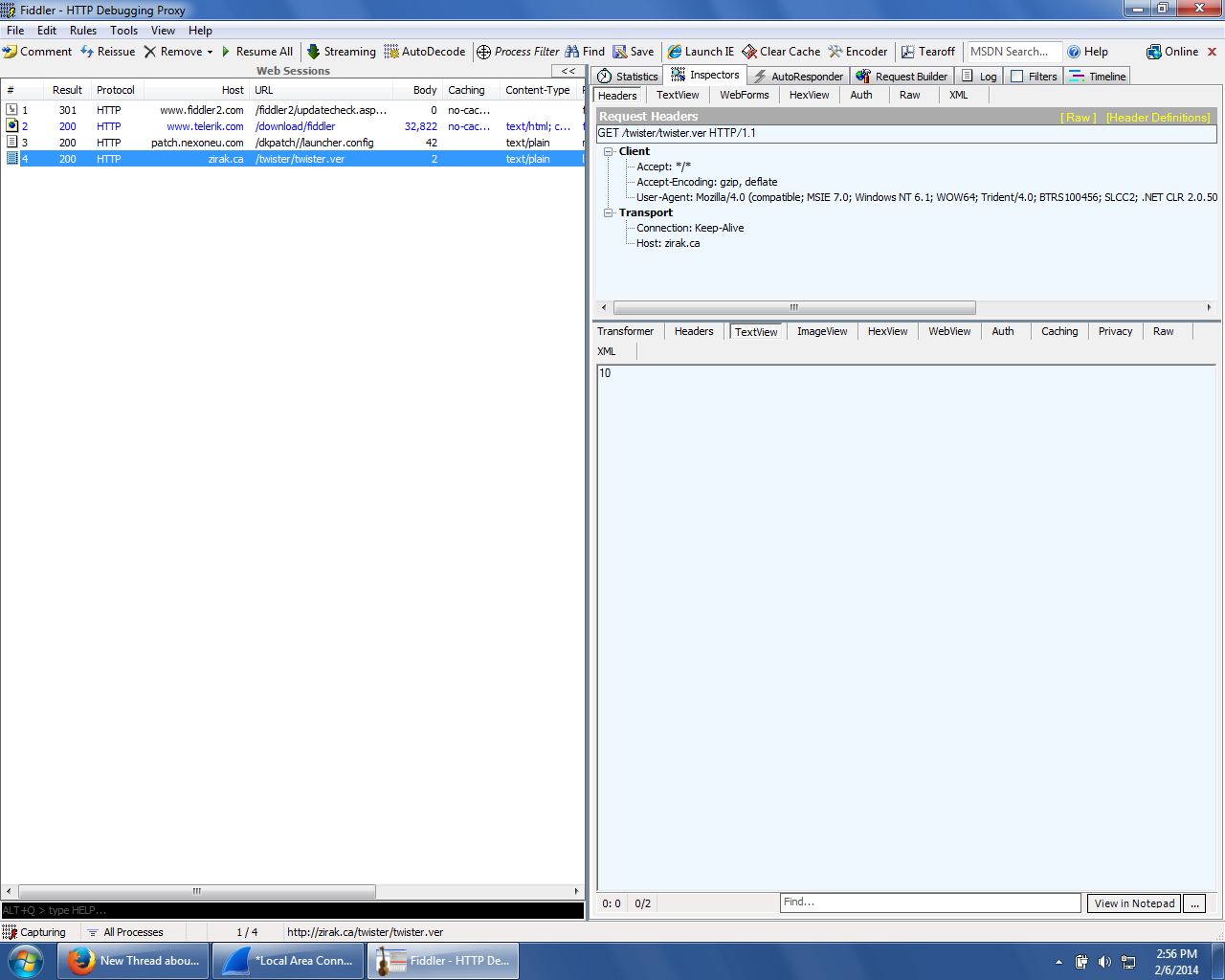This screenshot has height=980, width=1225.
Task: Save sessions via the Save icon
Action: coord(634,52)
